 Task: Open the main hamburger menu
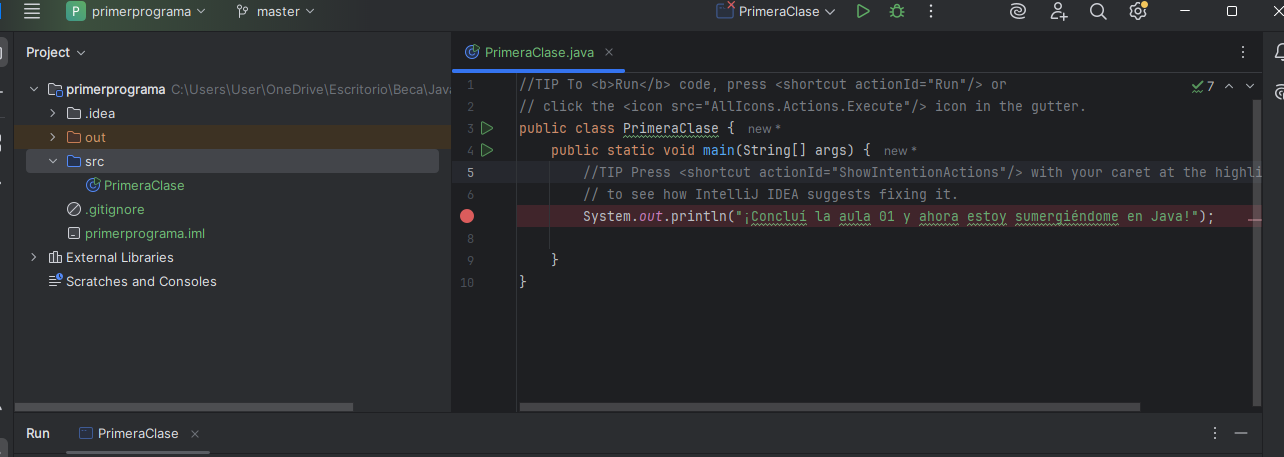32,12
